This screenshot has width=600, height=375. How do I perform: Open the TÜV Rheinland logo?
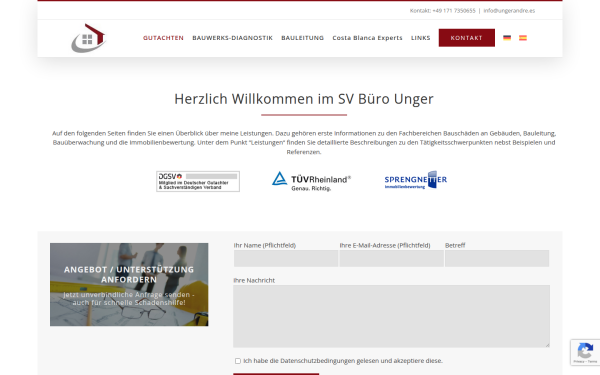pyautogui.click(x=311, y=181)
